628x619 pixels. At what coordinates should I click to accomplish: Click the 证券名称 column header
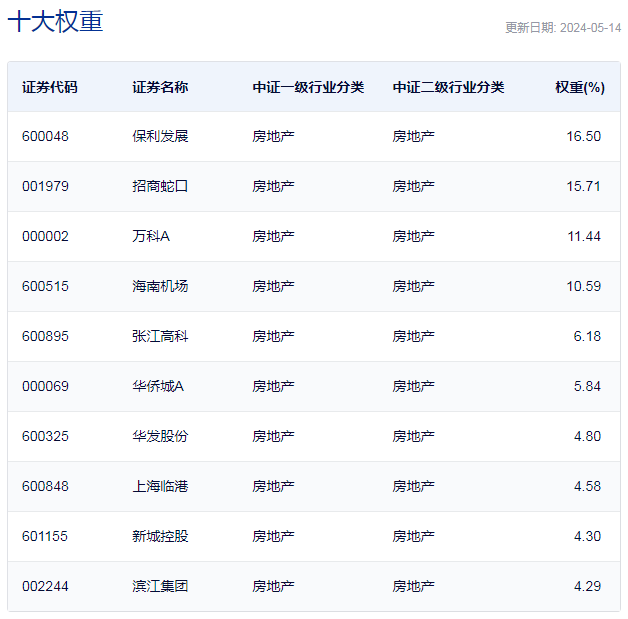pos(160,87)
